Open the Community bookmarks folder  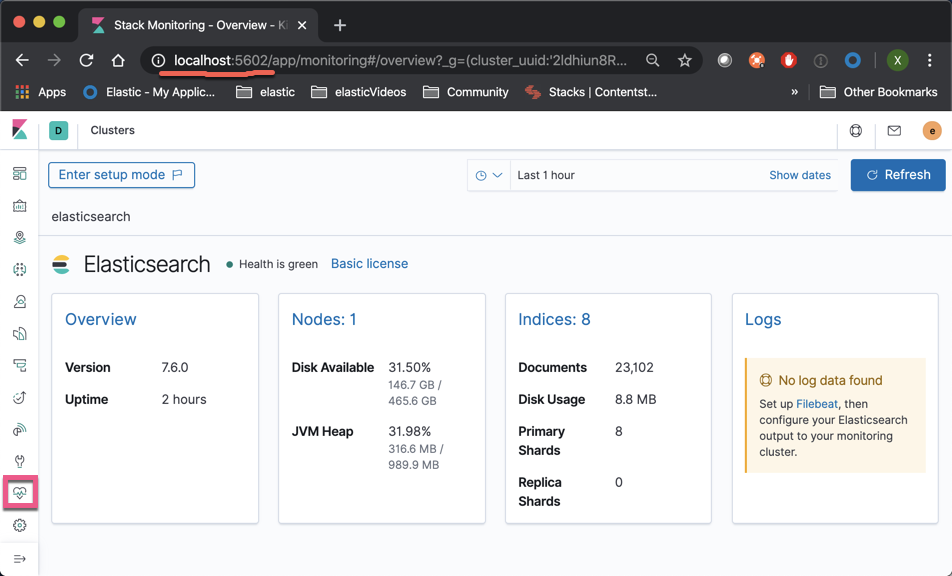pyautogui.click(x=466, y=92)
